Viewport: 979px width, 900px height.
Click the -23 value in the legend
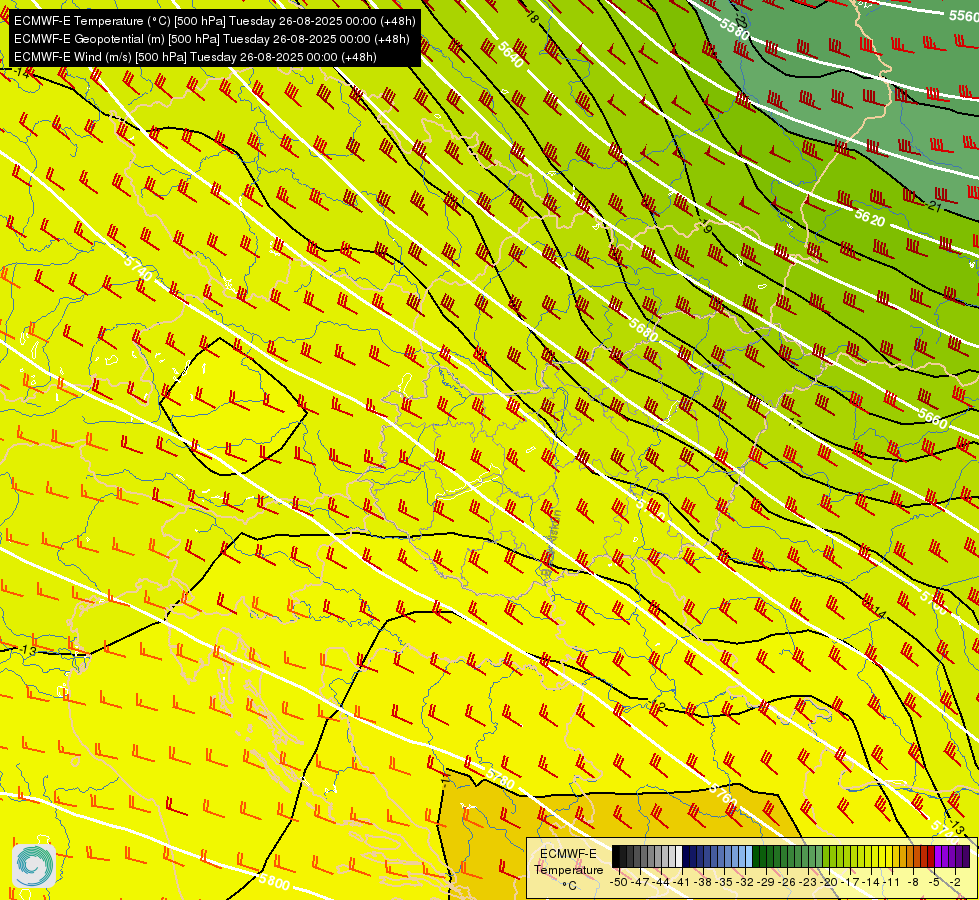click(x=808, y=882)
